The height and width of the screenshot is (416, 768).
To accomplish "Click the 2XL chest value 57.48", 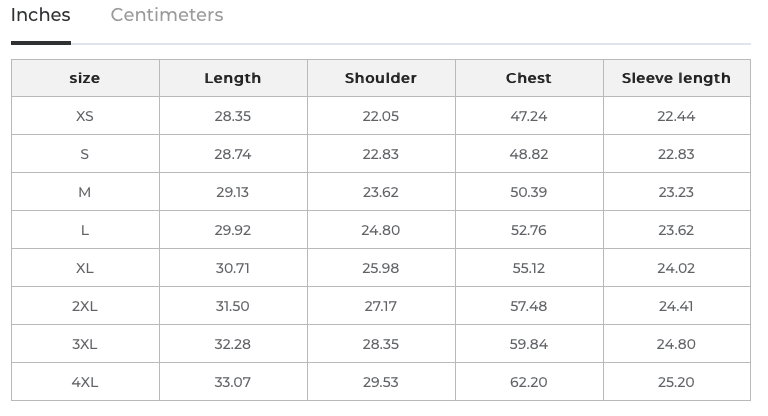I will point(529,306).
